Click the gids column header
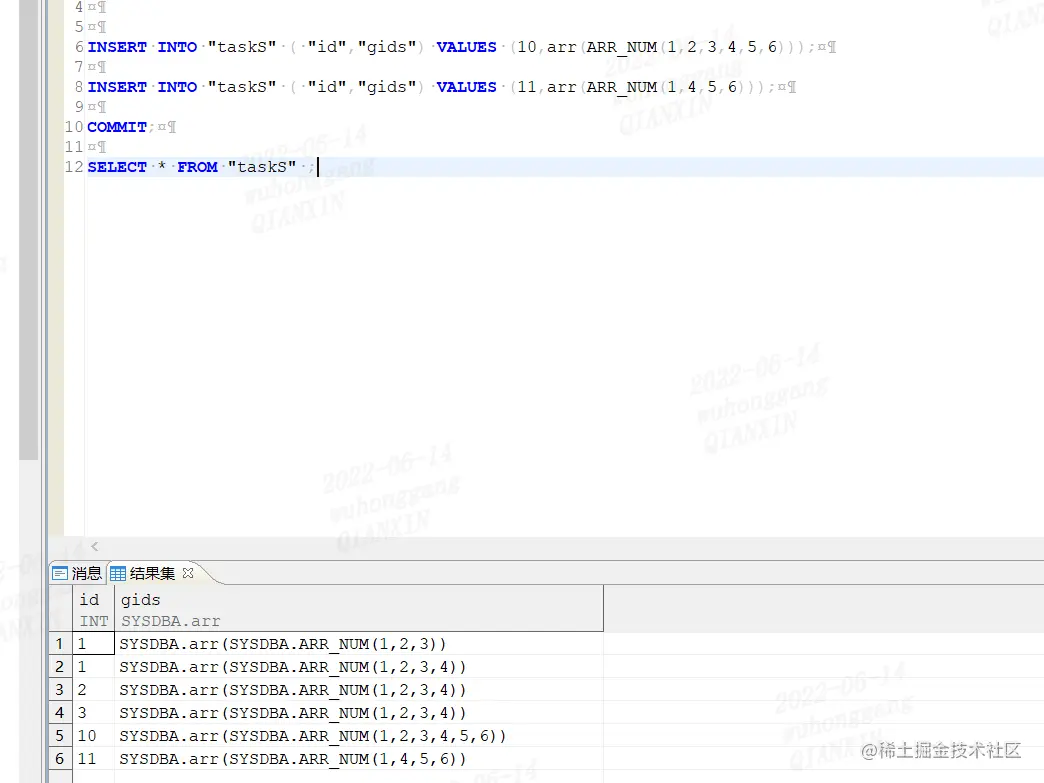This screenshot has width=1044, height=783. click(359, 609)
